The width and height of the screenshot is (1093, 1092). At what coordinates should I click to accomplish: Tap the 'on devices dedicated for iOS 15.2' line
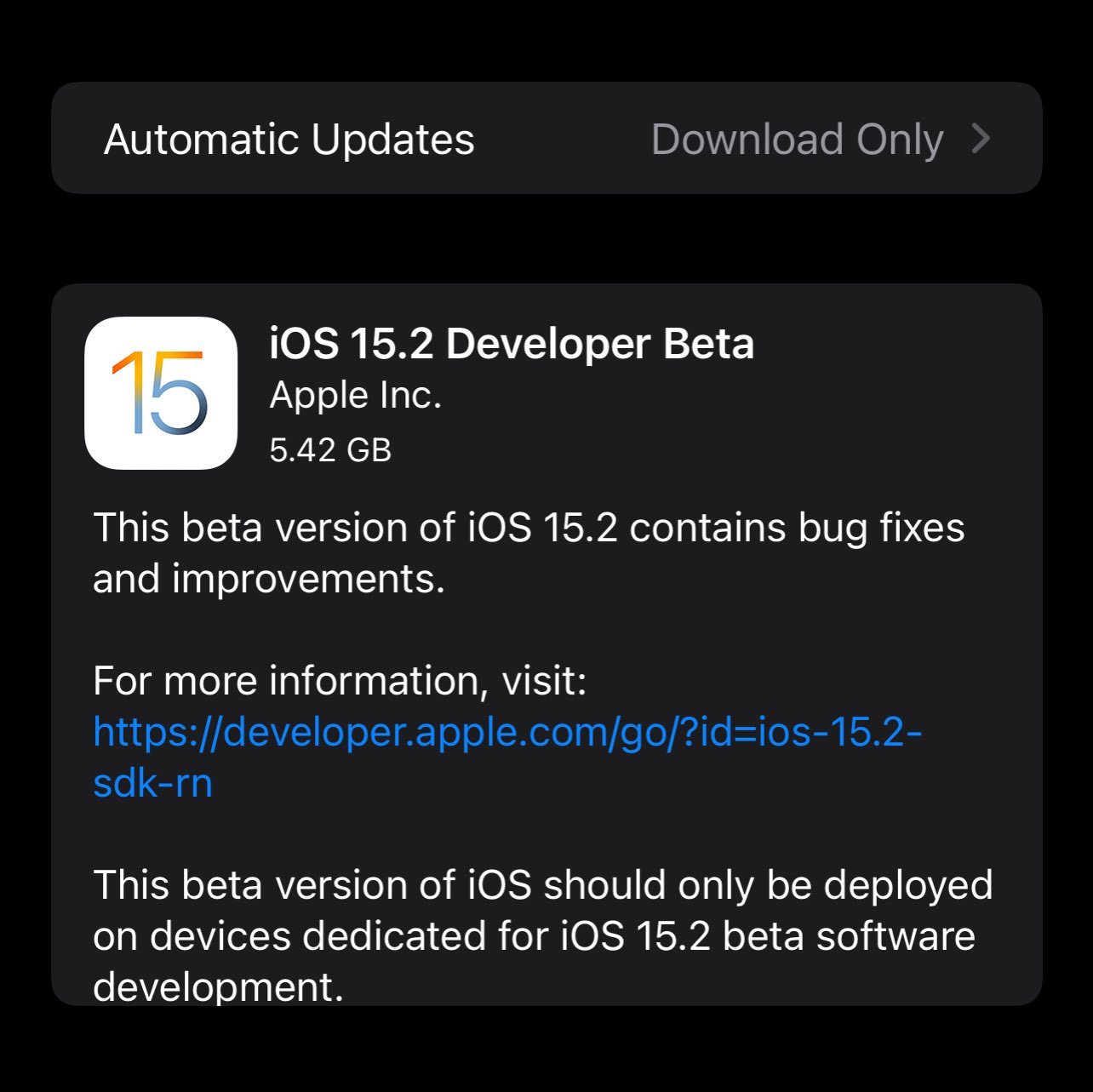(x=401, y=936)
